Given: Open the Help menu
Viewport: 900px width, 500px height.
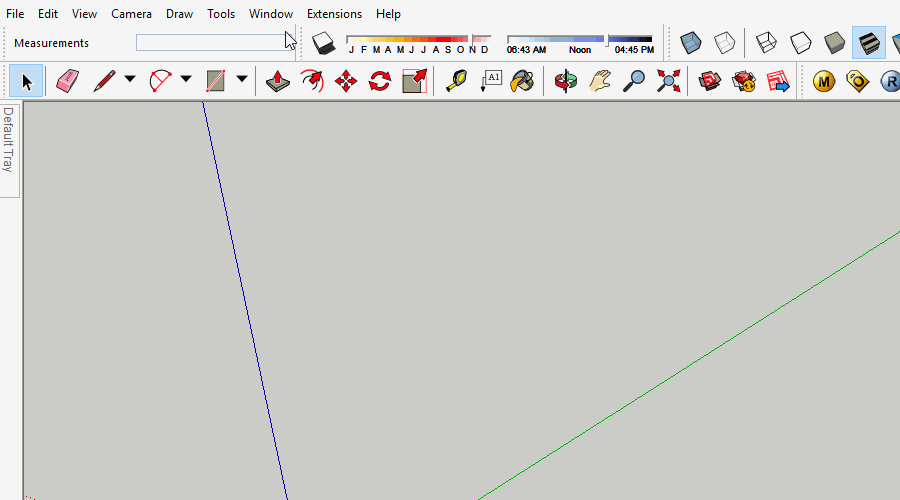Looking at the screenshot, I should point(388,14).
